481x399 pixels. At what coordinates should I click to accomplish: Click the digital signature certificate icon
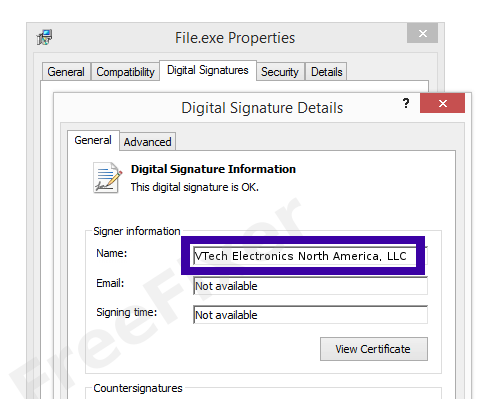[107, 178]
